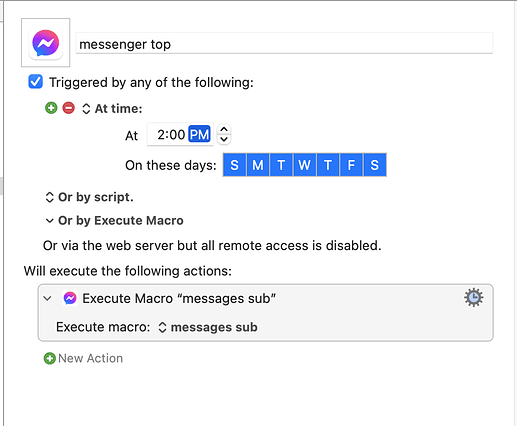Toggle Friday in the days selector
This screenshot has width=517, height=426.
[x=351, y=165]
